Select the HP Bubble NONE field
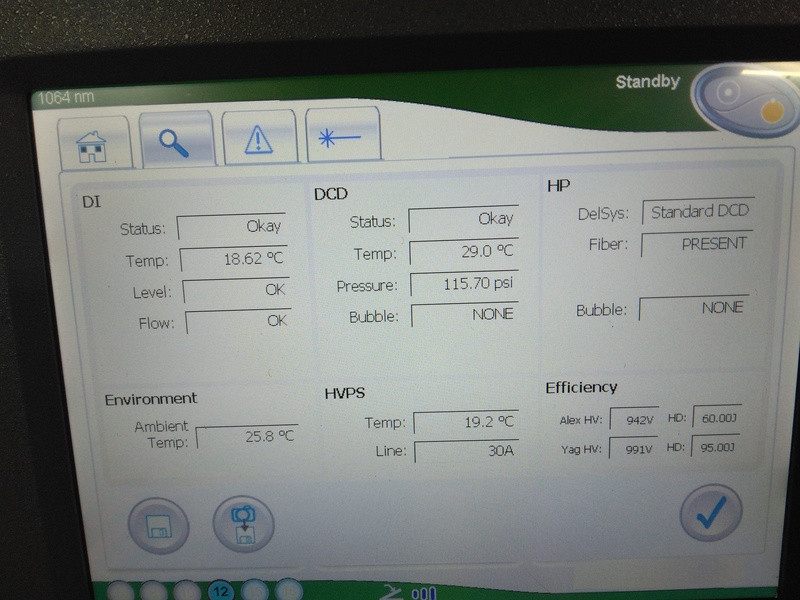 [x=694, y=308]
